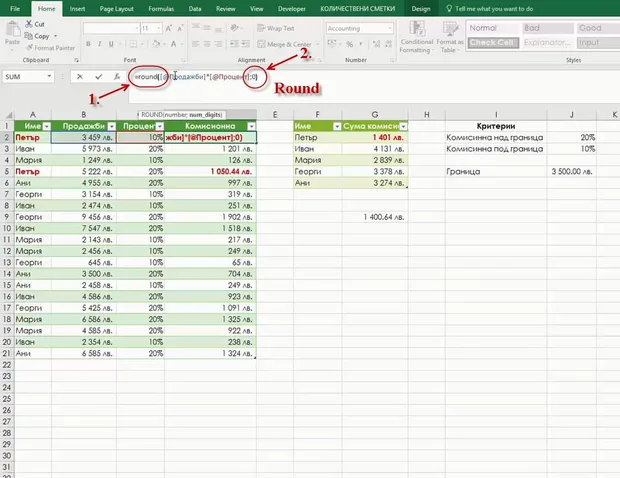The width and height of the screenshot is (620, 478).
Task: Toggle Bold formatting
Action: click(x=88, y=44)
